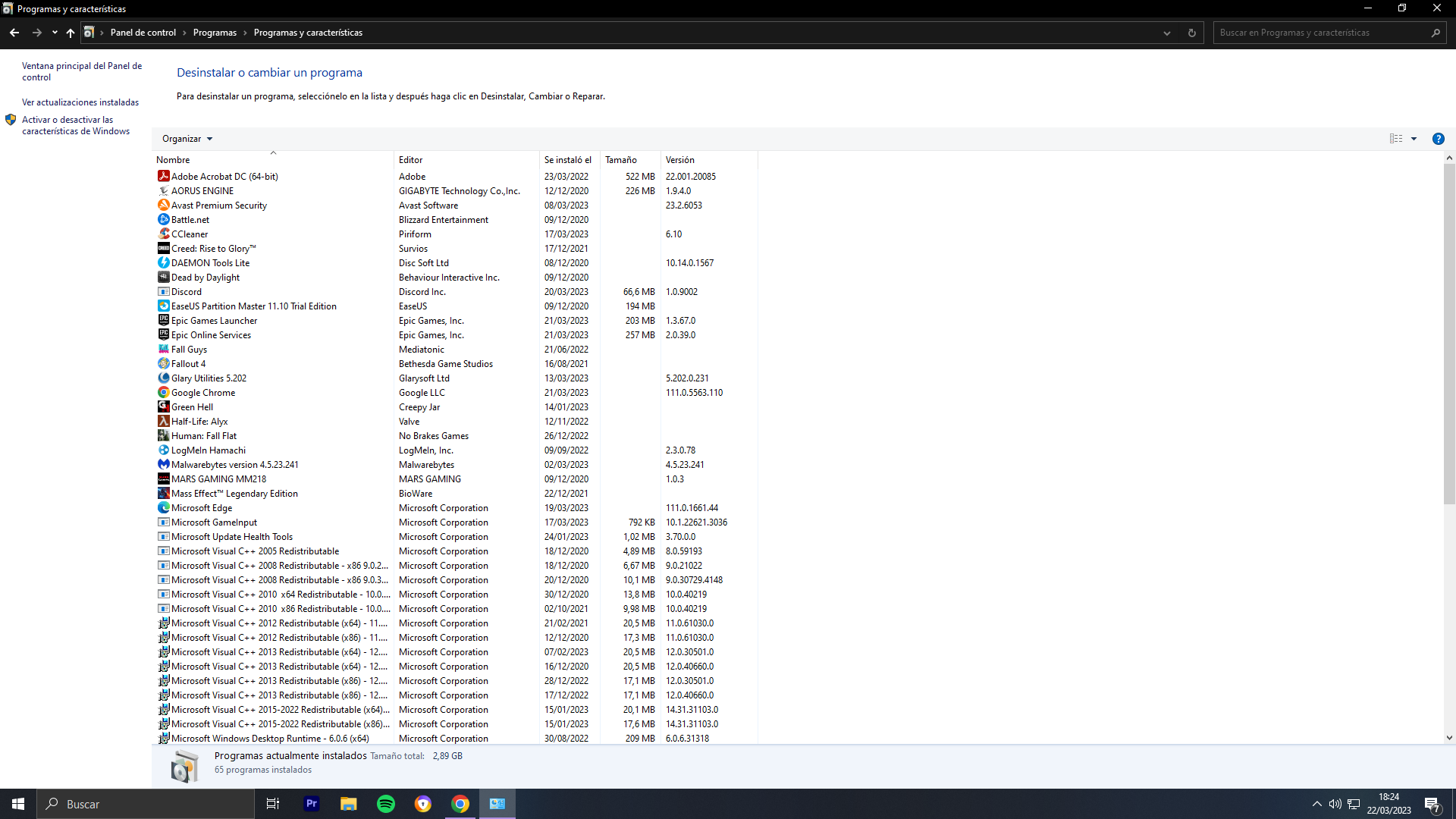The height and width of the screenshot is (819, 1456).
Task: Click the vertical scrollbar thumb
Action: (1448, 334)
